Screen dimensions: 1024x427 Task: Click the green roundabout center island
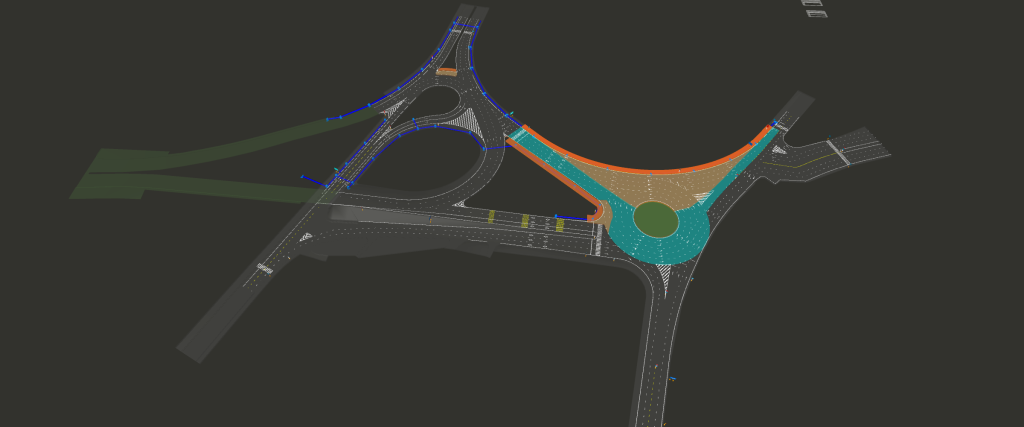[x=655, y=218]
